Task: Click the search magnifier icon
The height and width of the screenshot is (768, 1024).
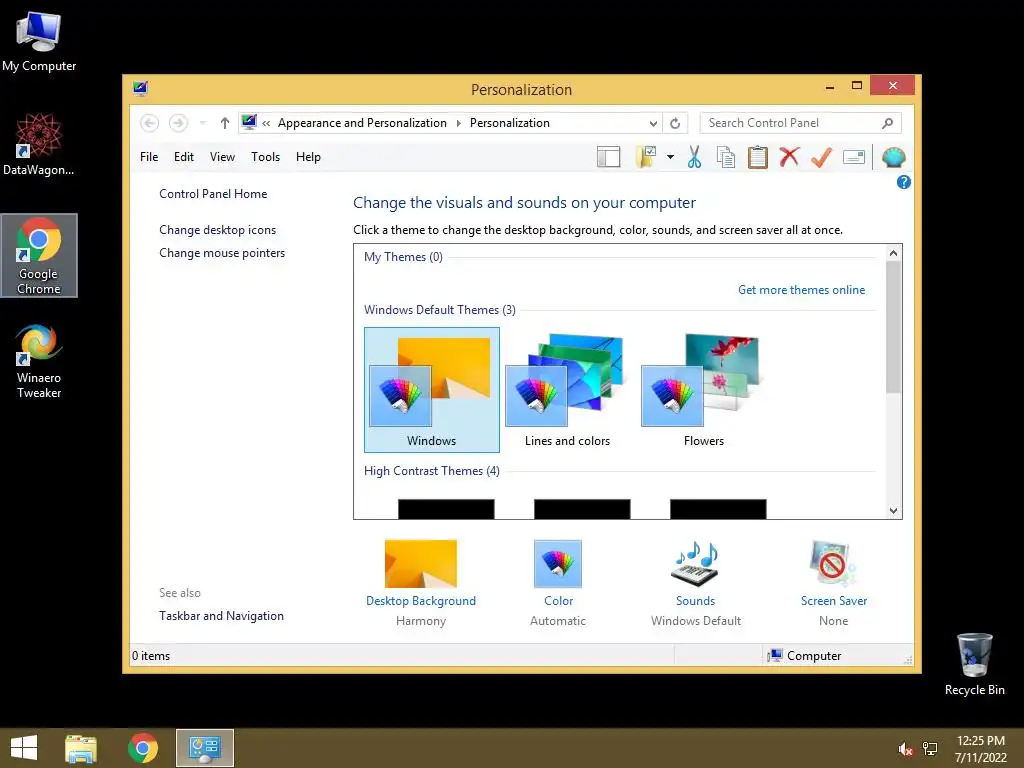Action: 887,123
